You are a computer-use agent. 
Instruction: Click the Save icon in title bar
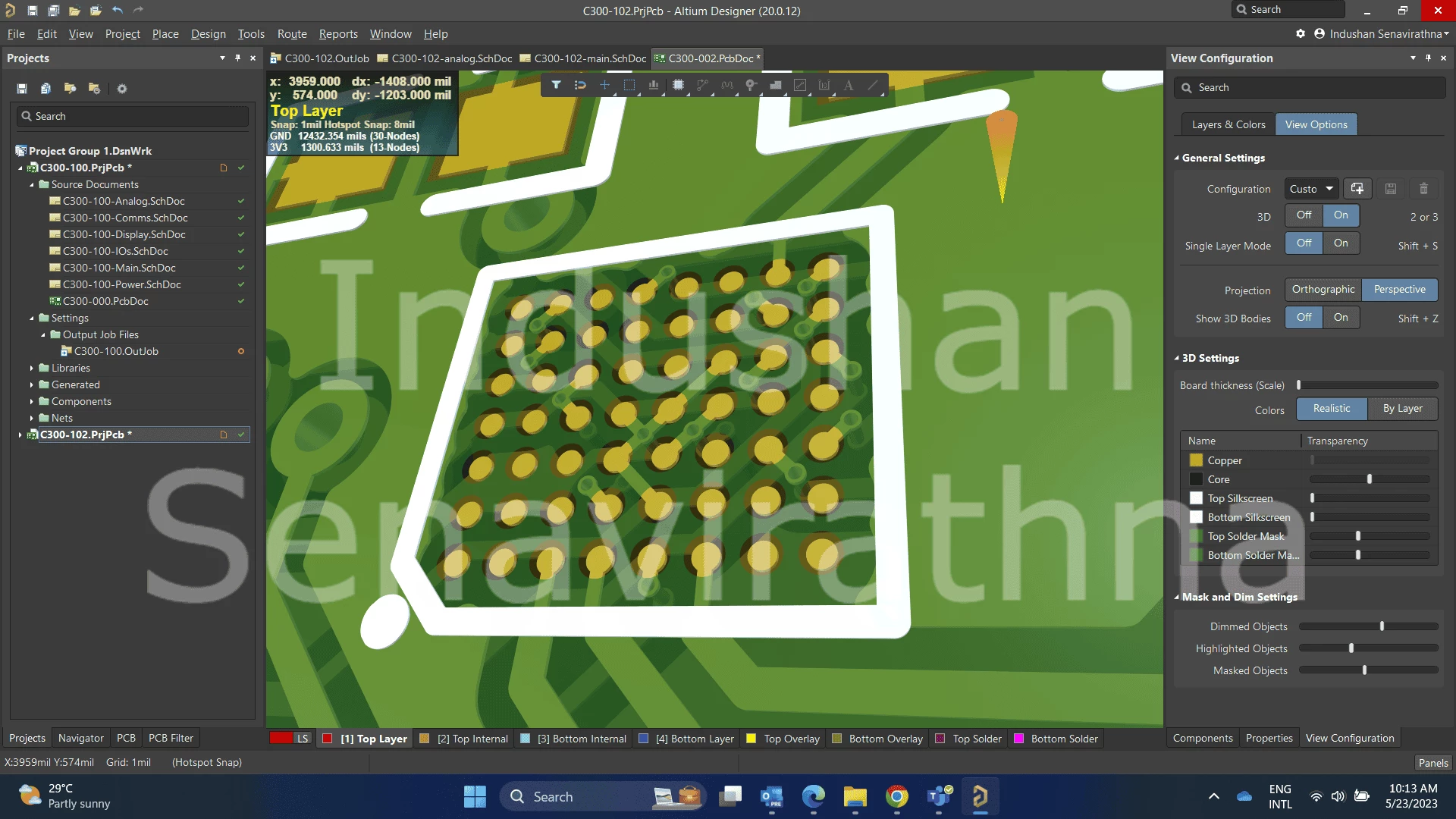click(x=32, y=11)
